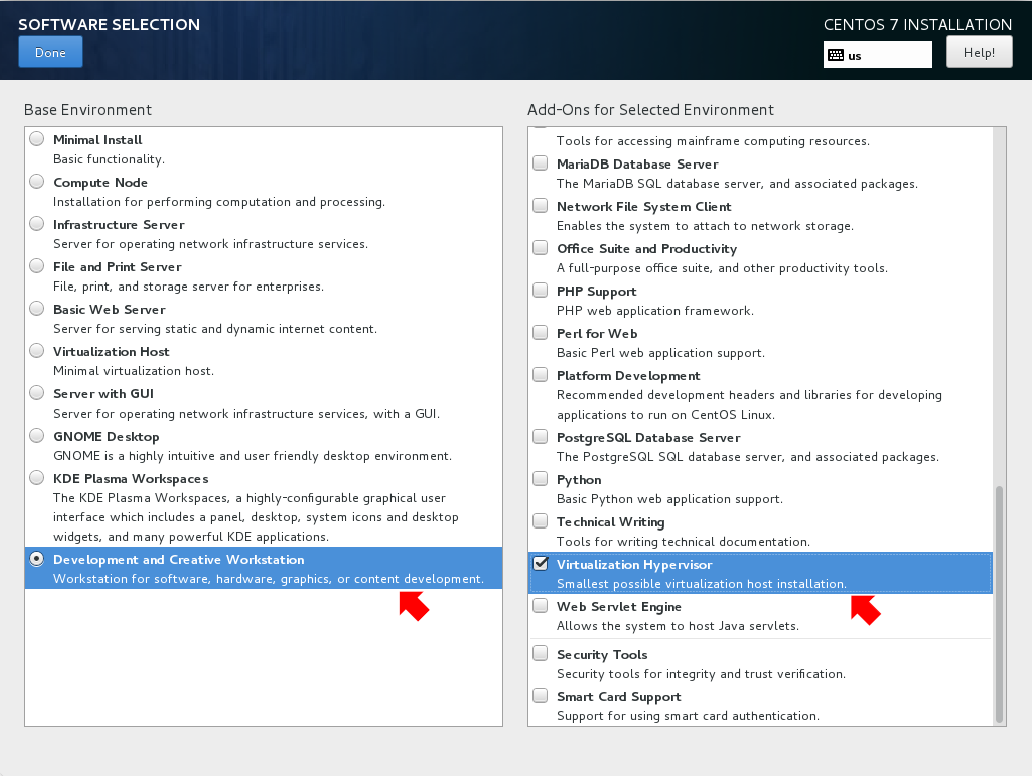The image size is (1032, 776).
Task: Check the PHP Support add-on
Action: coord(540,290)
